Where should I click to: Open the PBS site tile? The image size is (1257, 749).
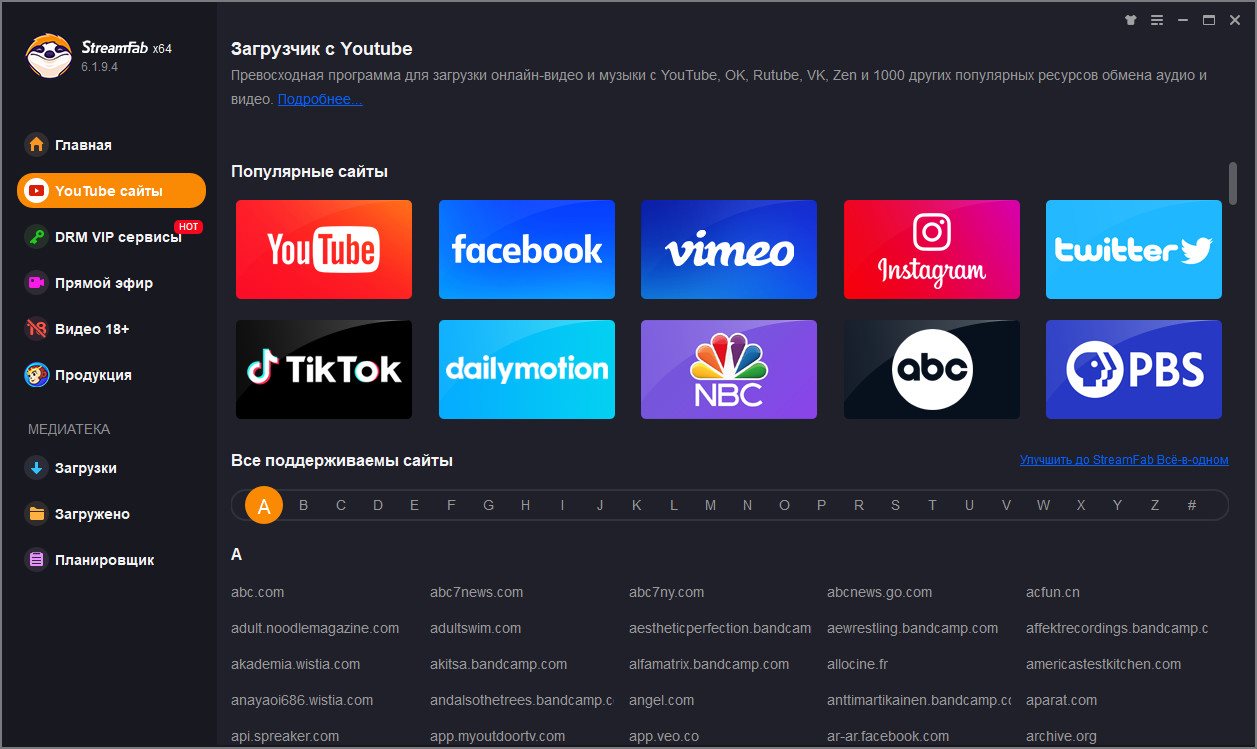(1134, 369)
